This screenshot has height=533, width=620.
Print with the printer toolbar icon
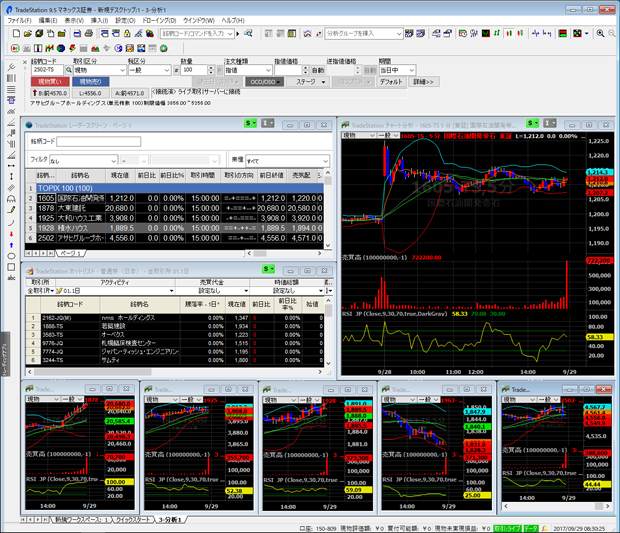click(x=89, y=34)
